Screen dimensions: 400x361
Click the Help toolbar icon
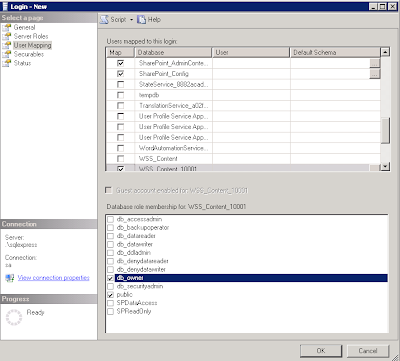pyautogui.click(x=142, y=20)
